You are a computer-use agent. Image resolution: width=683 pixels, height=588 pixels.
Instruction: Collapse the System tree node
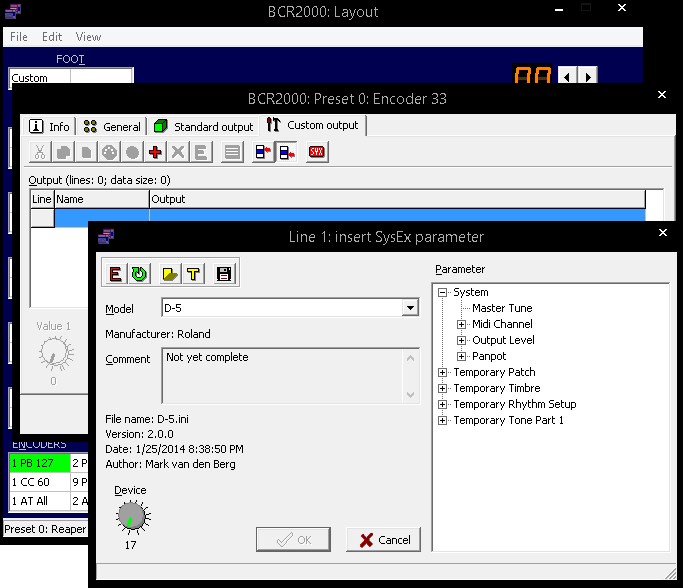(443, 292)
